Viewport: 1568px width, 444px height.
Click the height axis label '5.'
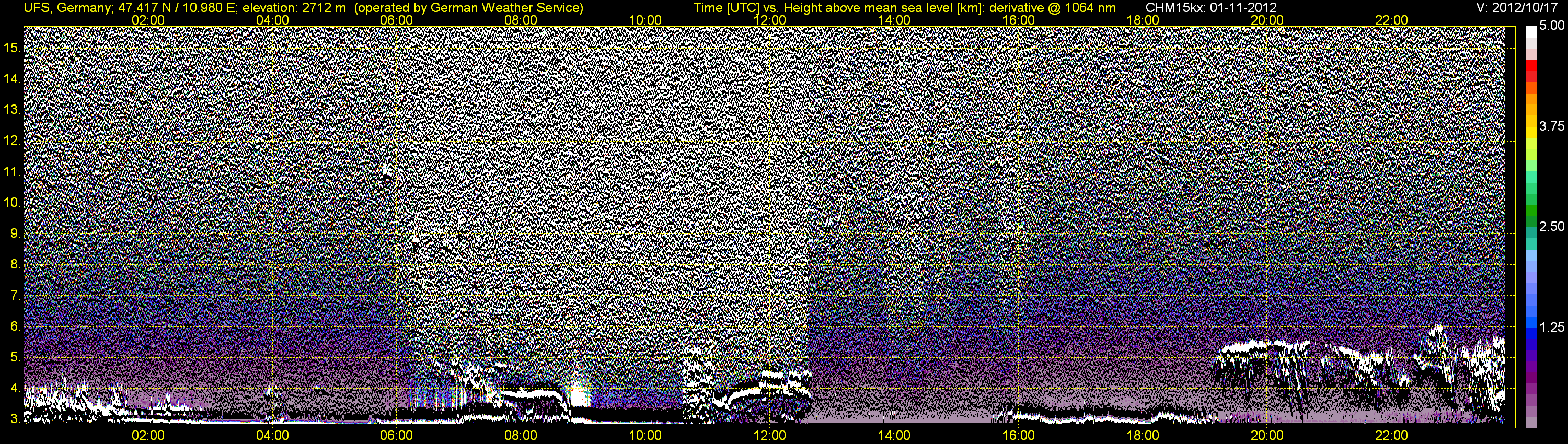(15, 358)
